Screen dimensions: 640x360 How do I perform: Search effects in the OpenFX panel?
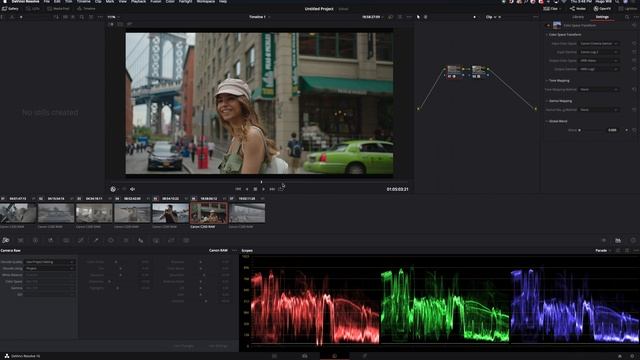coord(627,17)
